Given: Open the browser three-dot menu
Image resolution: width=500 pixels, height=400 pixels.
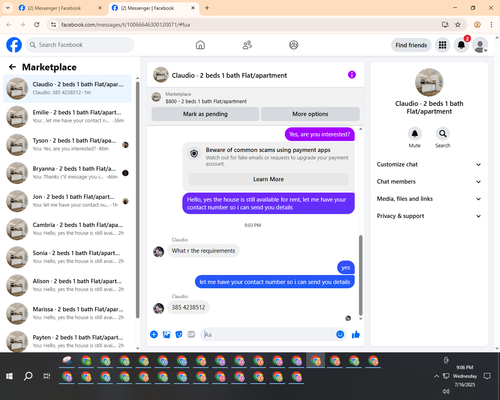Looking at the screenshot, I should pyautogui.click(x=491, y=25).
